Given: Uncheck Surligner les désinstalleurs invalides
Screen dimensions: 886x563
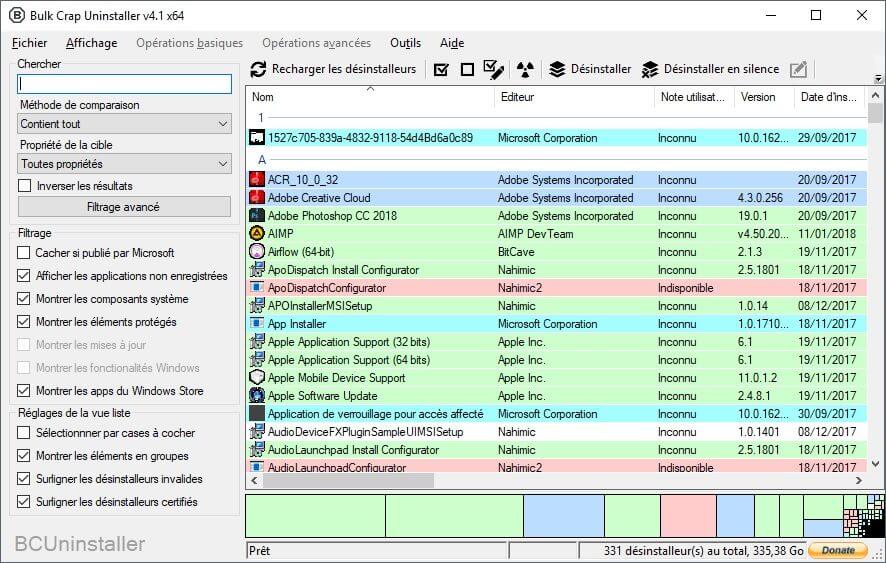Looking at the screenshot, I should point(23,479).
